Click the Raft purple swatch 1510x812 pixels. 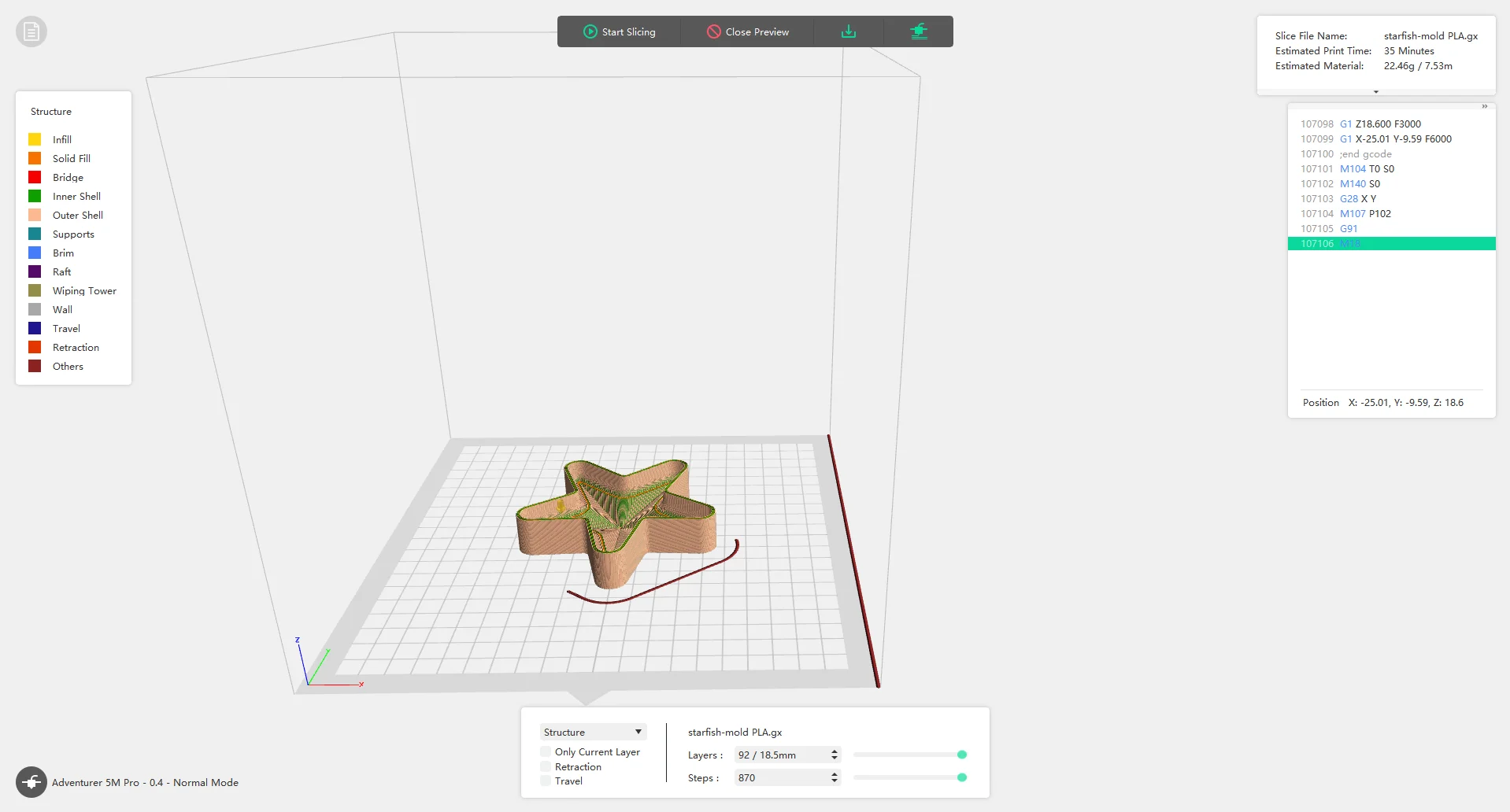click(x=35, y=271)
